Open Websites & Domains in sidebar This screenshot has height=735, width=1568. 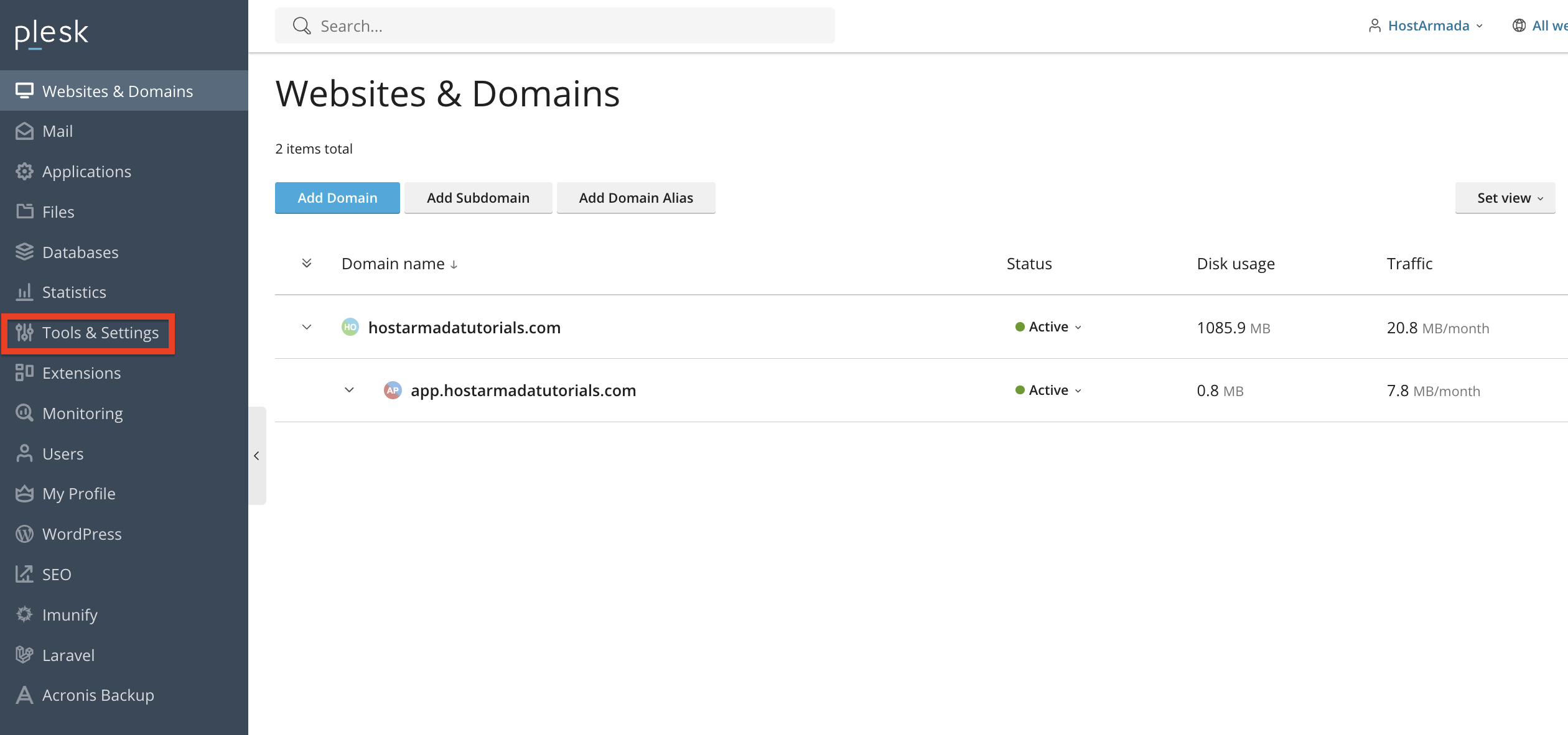(124, 91)
